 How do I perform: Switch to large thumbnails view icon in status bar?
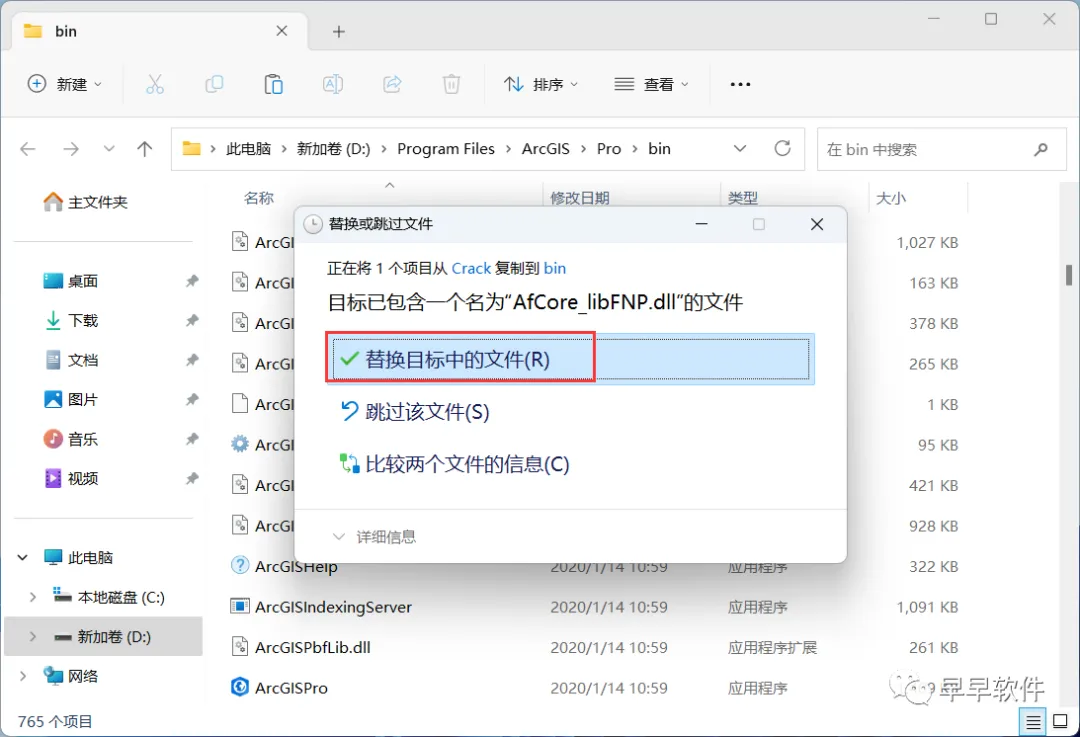coord(1061,721)
